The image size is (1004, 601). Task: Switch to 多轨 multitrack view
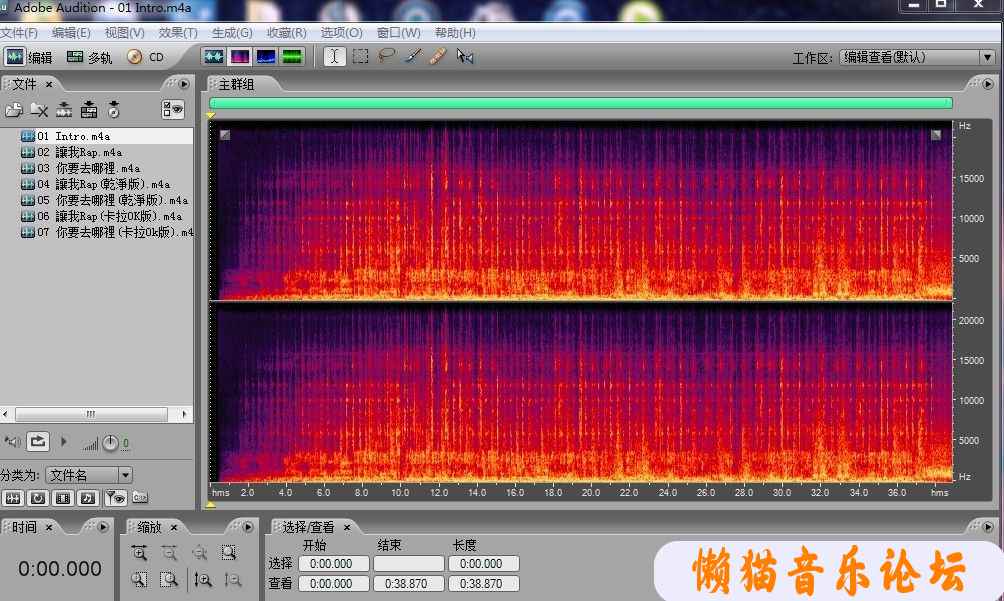tap(89, 57)
